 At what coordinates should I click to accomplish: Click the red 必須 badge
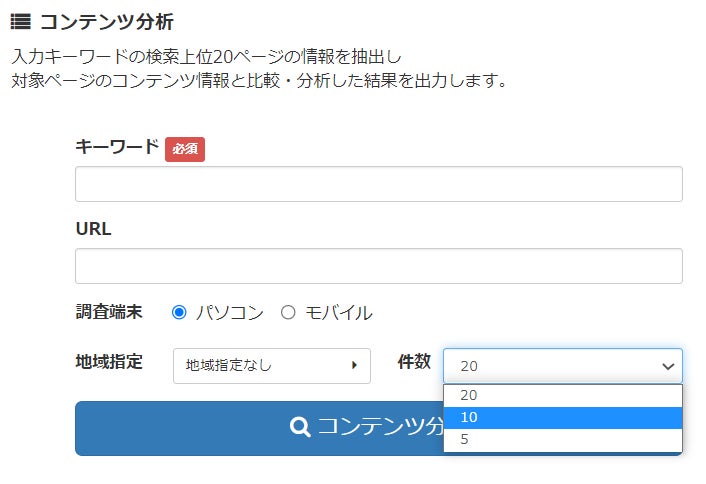point(184,149)
